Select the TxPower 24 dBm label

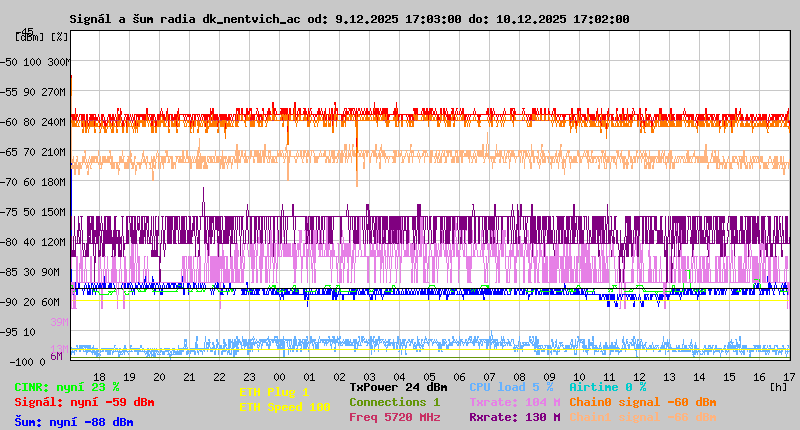pyautogui.click(x=398, y=387)
